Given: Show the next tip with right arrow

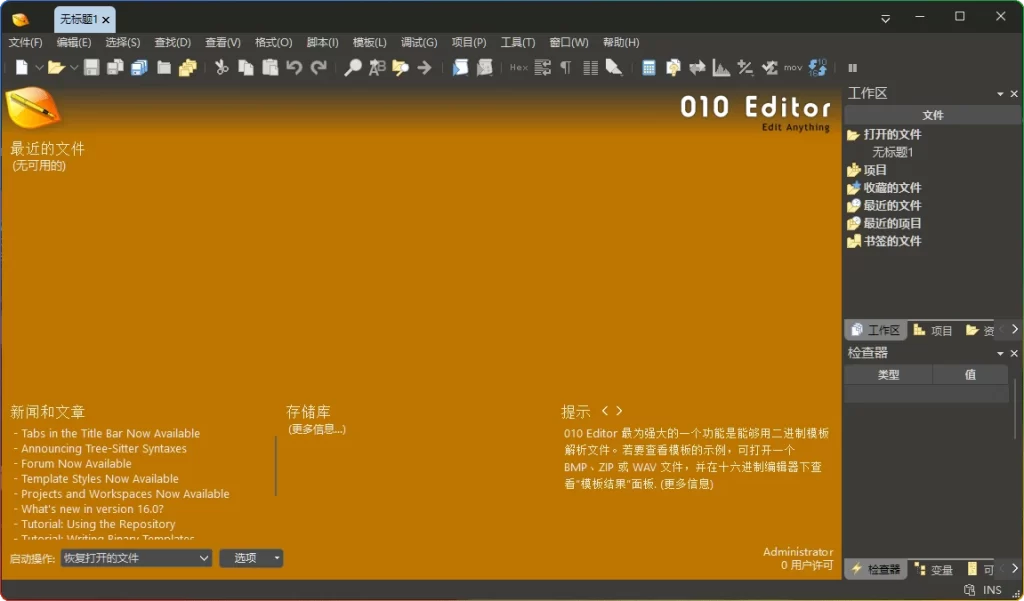Looking at the screenshot, I should click(x=619, y=410).
